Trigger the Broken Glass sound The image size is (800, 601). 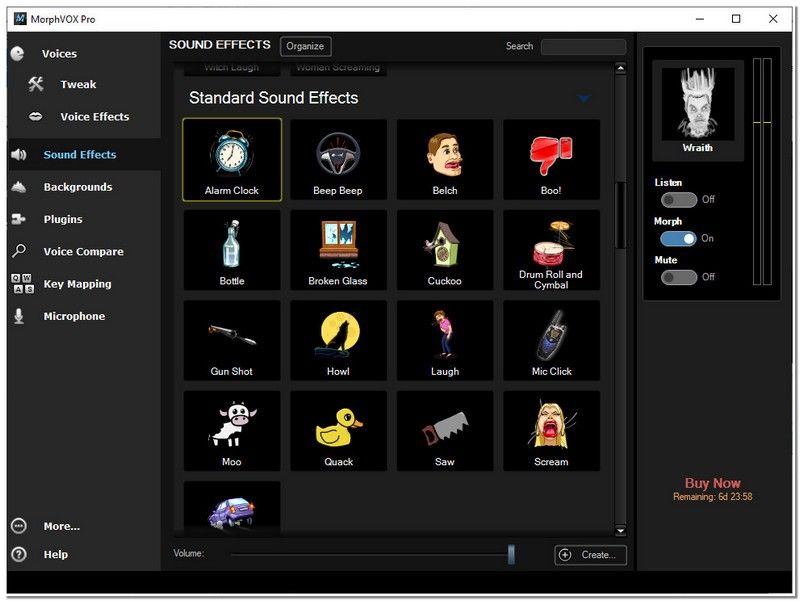pyautogui.click(x=338, y=250)
